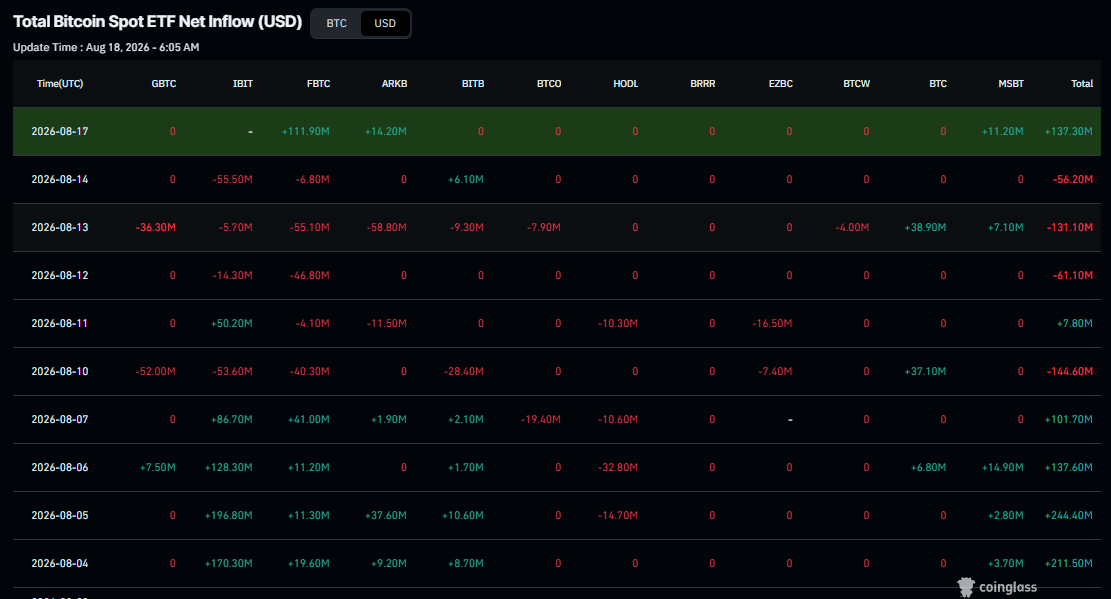Click the Time(UTC) column header
Viewport: 1111px width, 599px height.
click(x=60, y=84)
